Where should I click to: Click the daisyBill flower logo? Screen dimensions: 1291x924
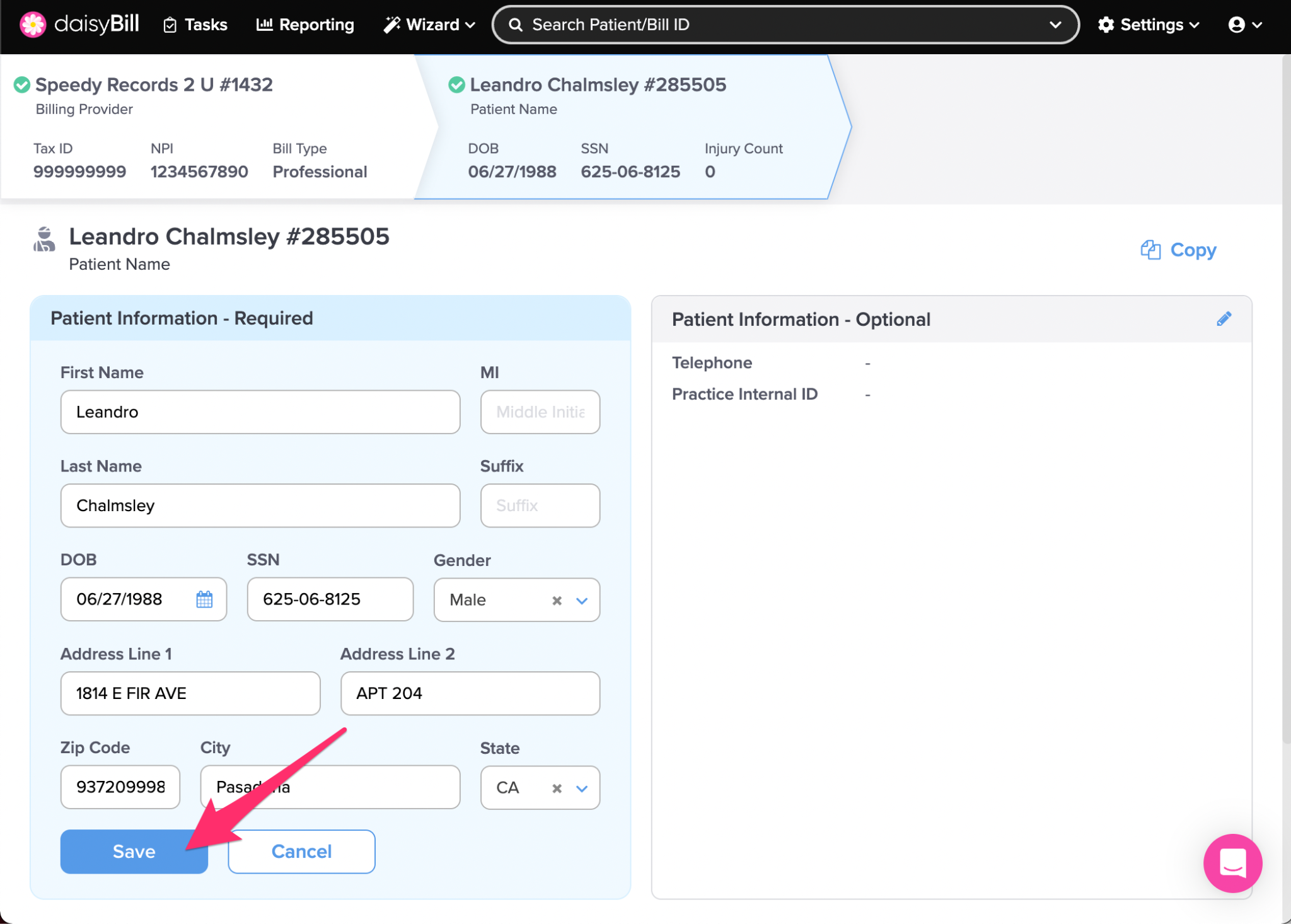coord(33,25)
